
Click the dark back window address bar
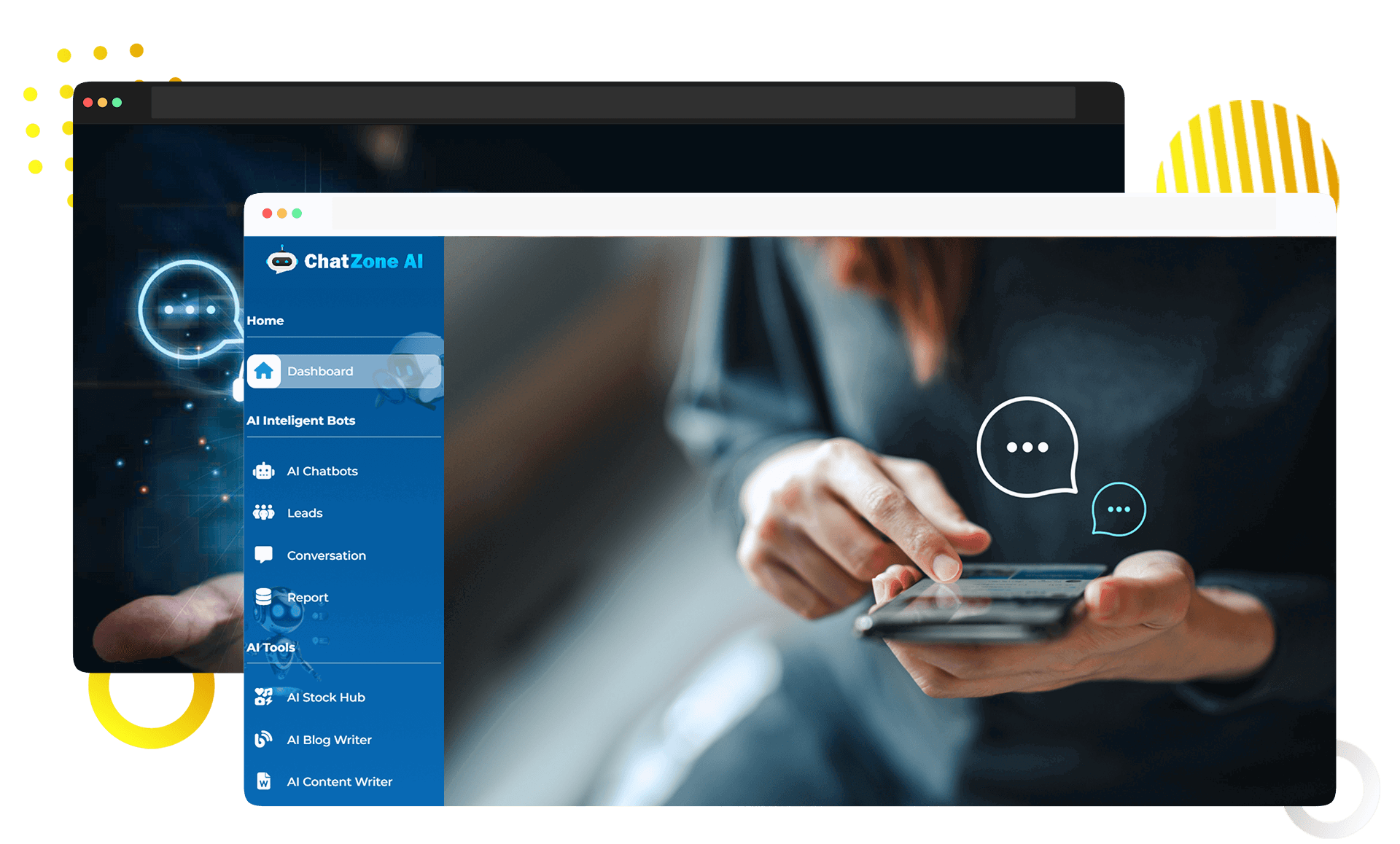point(612,103)
